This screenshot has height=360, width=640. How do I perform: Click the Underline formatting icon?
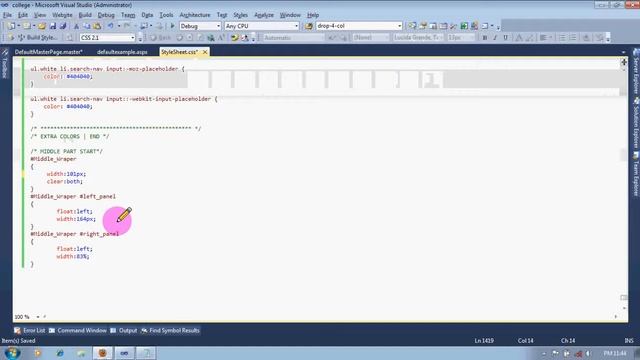coord(505,38)
